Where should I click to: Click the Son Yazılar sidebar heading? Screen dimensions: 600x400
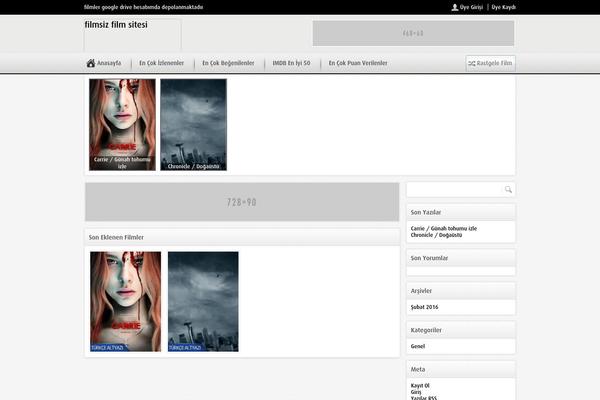pyautogui.click(x=426, y=212)
